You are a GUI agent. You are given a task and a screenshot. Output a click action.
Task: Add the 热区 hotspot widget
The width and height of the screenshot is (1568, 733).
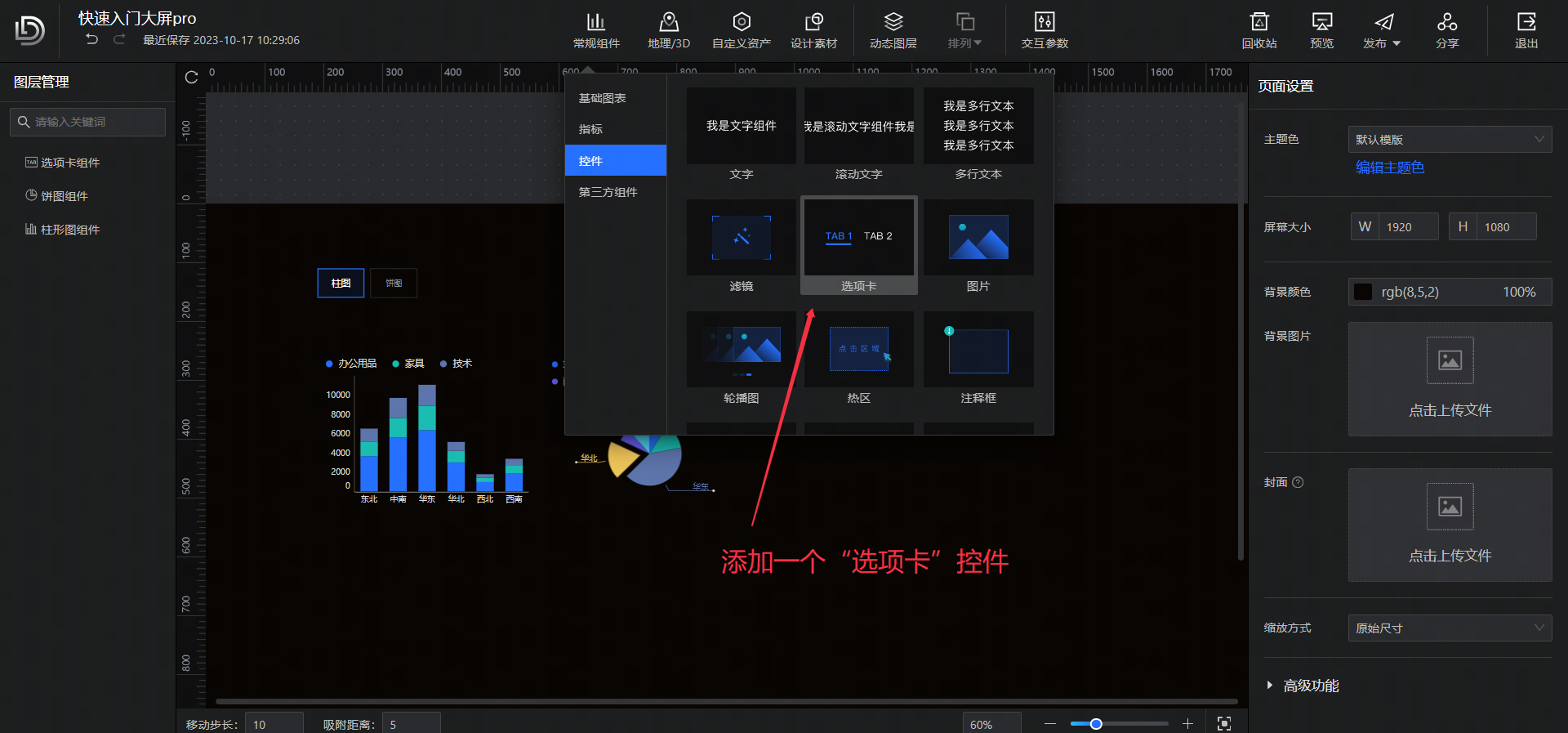[859, 358]
